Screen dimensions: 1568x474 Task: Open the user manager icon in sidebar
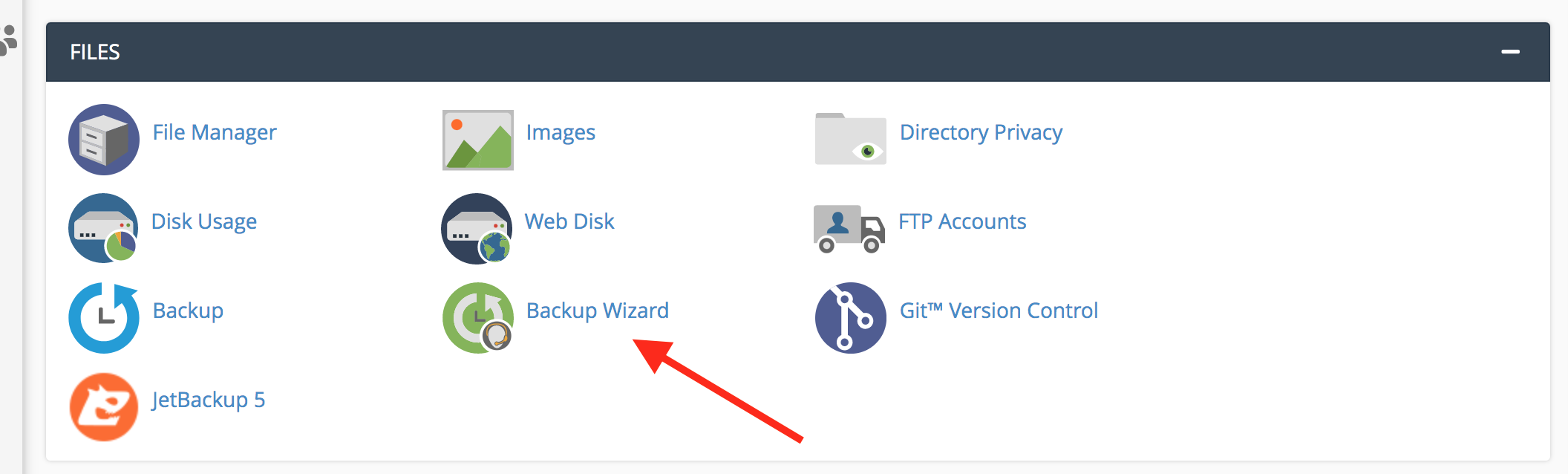click(x=8, y=40)
